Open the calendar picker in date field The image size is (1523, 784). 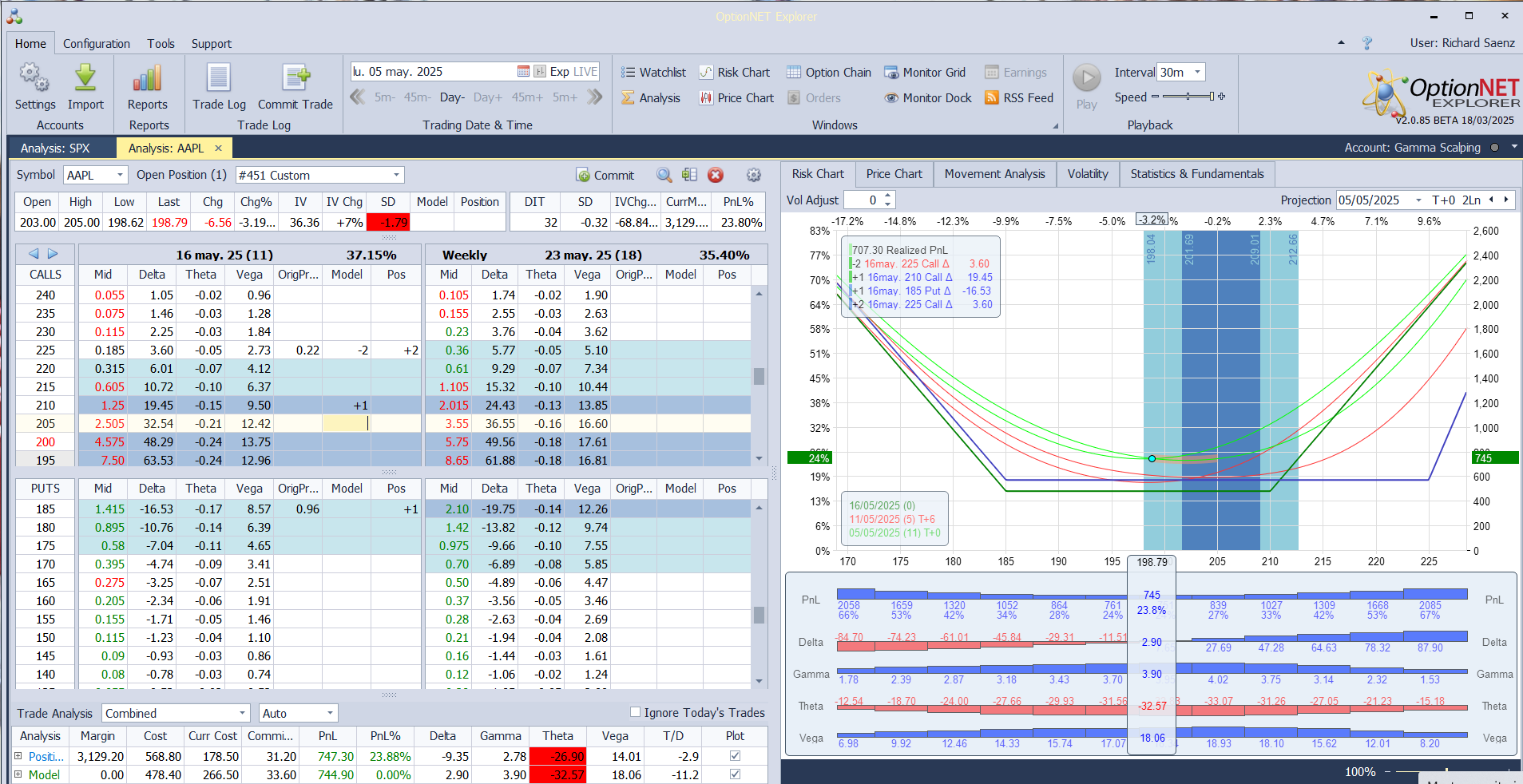[x=523, y=71]
